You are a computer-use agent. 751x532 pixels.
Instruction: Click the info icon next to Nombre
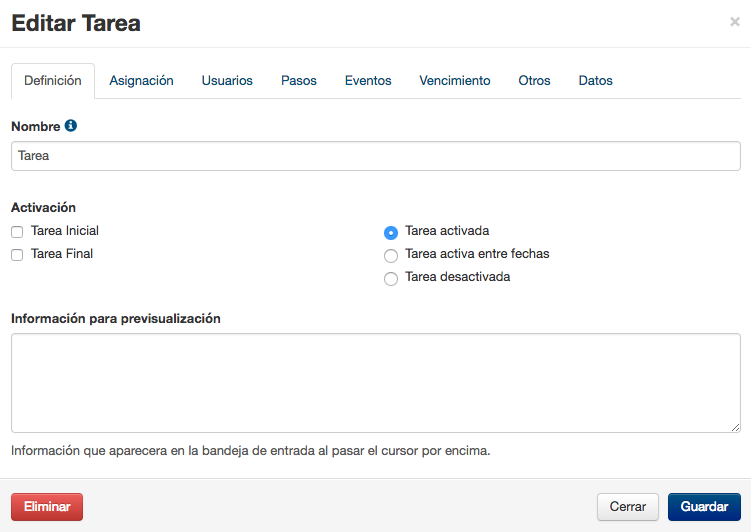pos(70,125)
